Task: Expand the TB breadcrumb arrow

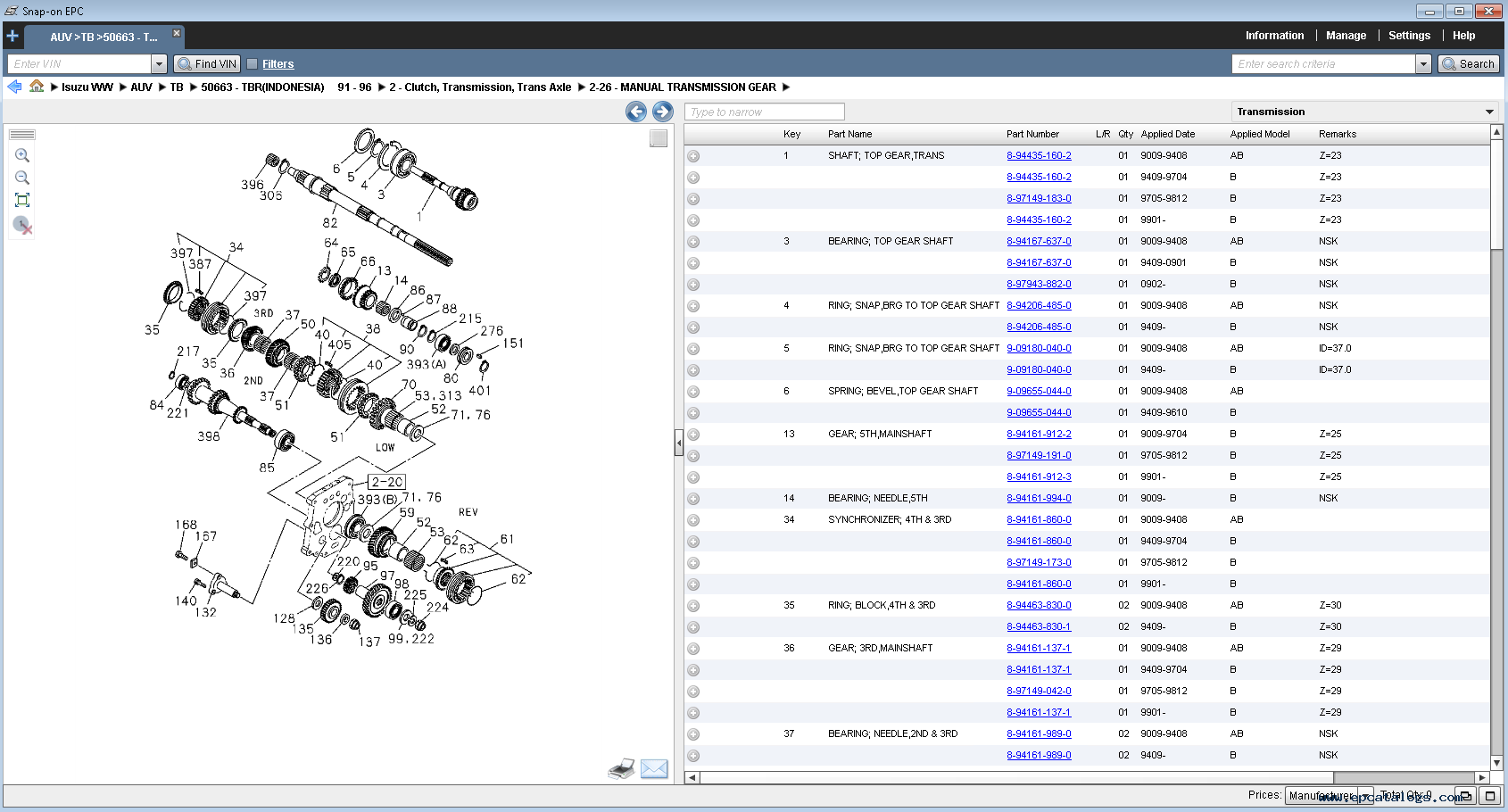Action: [162, 87]
